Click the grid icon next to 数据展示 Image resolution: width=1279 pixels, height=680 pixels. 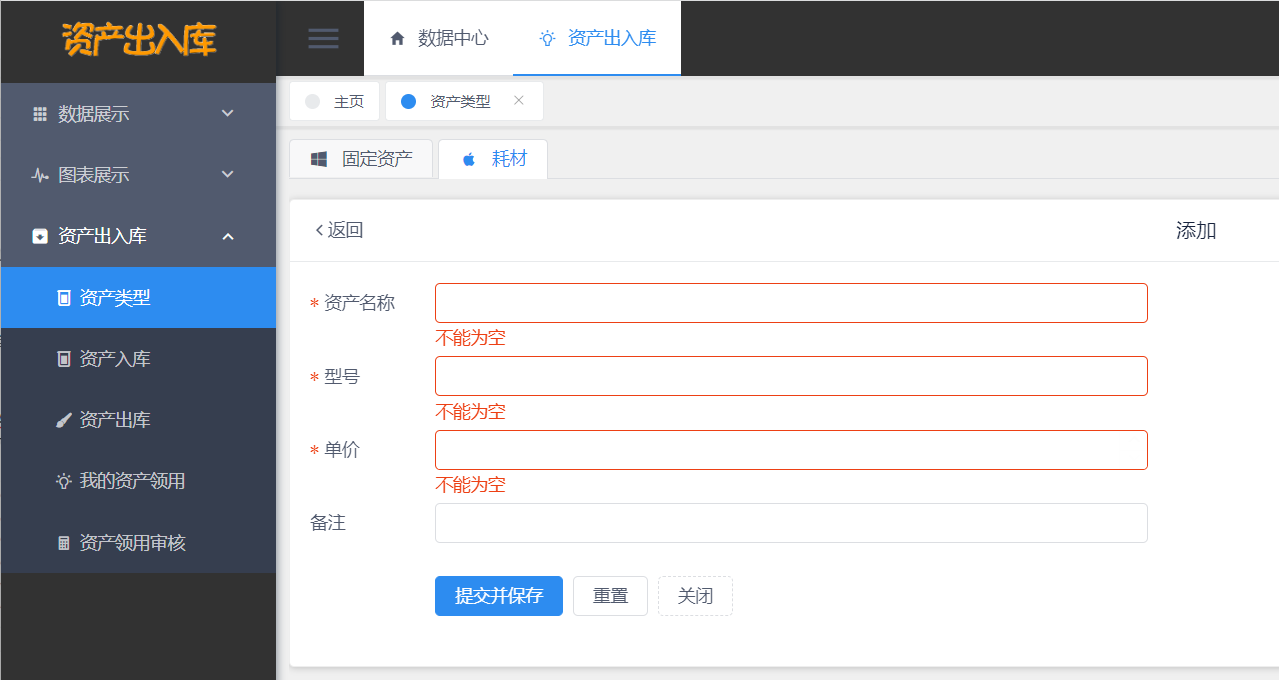point(40,114)
